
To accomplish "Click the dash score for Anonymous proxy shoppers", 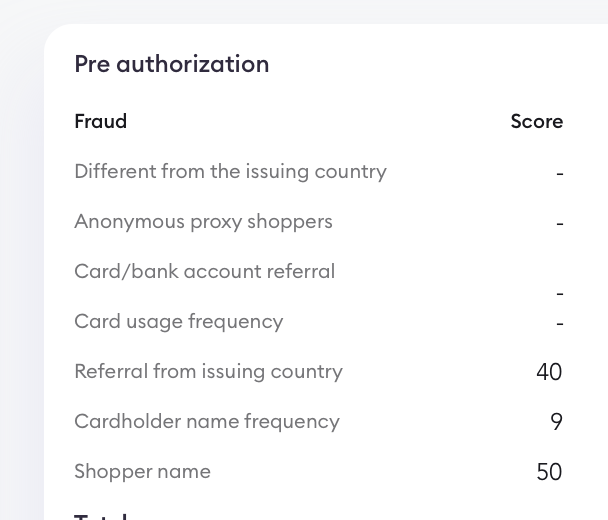I will [560, 224].
